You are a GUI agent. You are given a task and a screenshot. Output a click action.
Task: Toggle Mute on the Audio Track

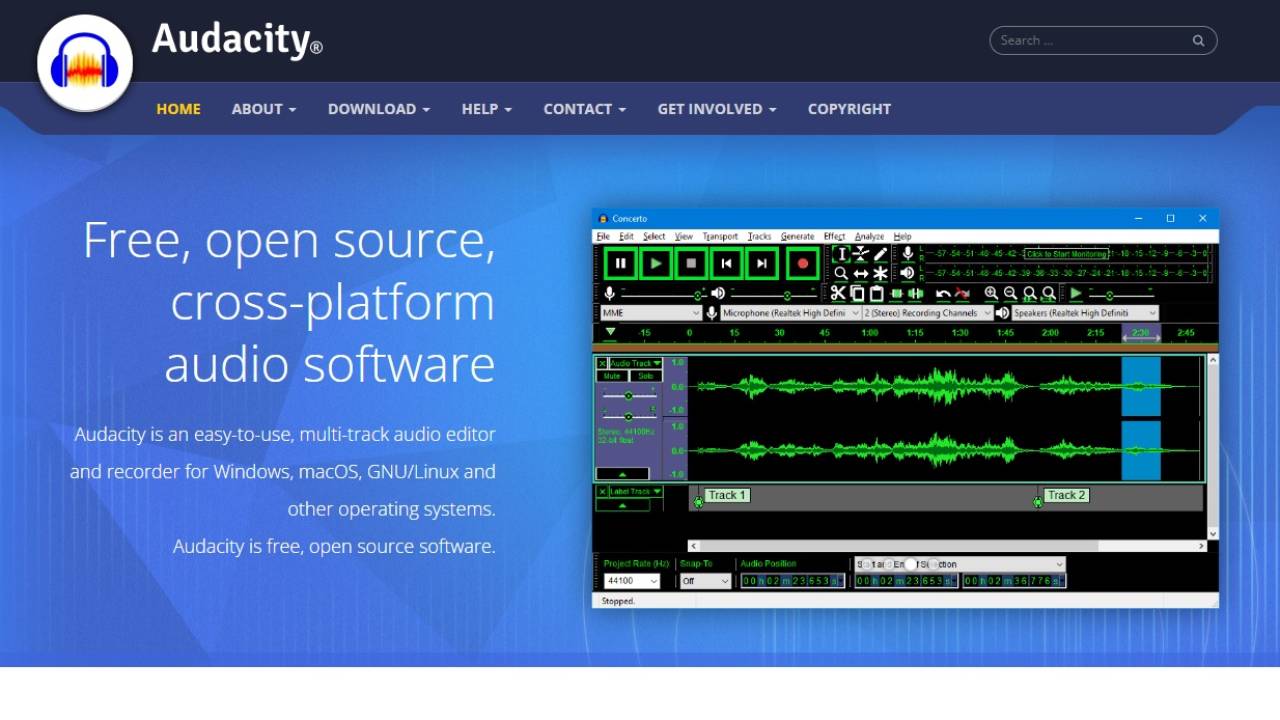coord(612,377)
